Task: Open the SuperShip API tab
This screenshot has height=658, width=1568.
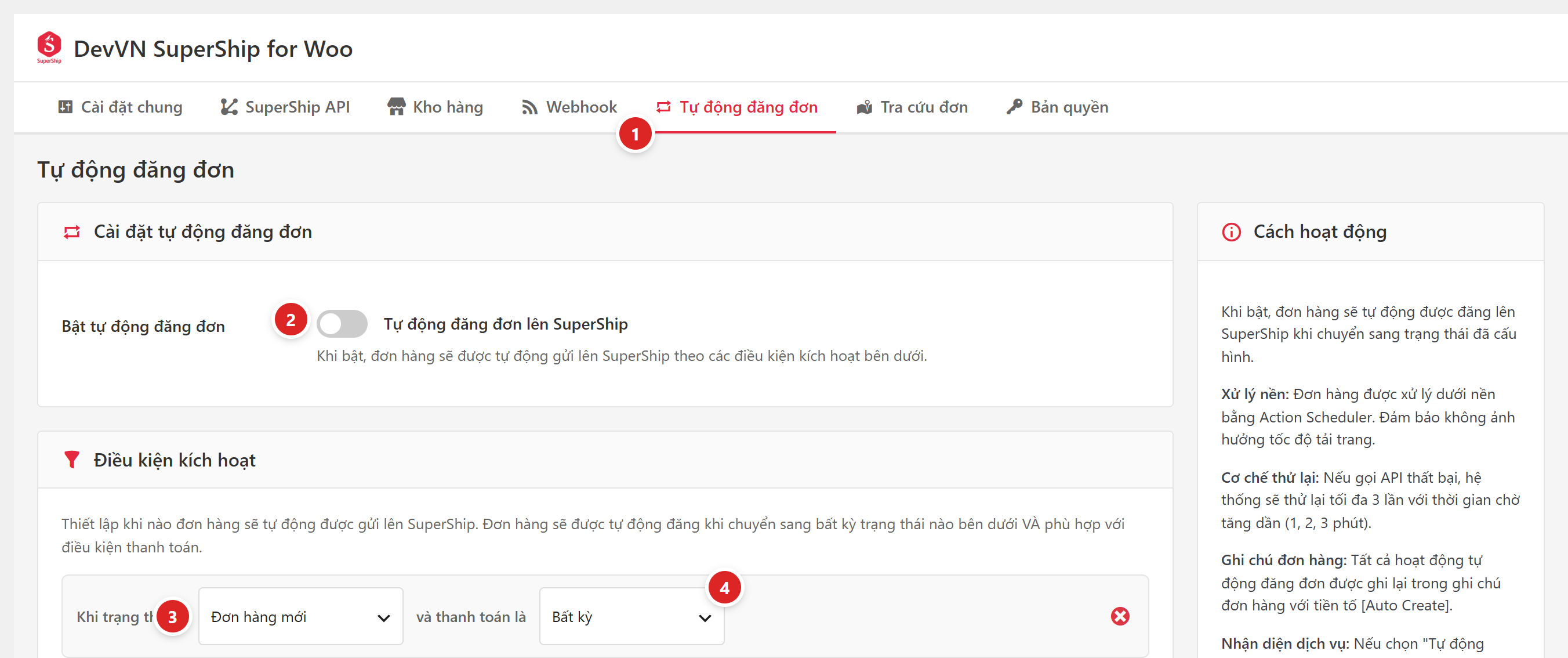Action: (x=285, y=107)
